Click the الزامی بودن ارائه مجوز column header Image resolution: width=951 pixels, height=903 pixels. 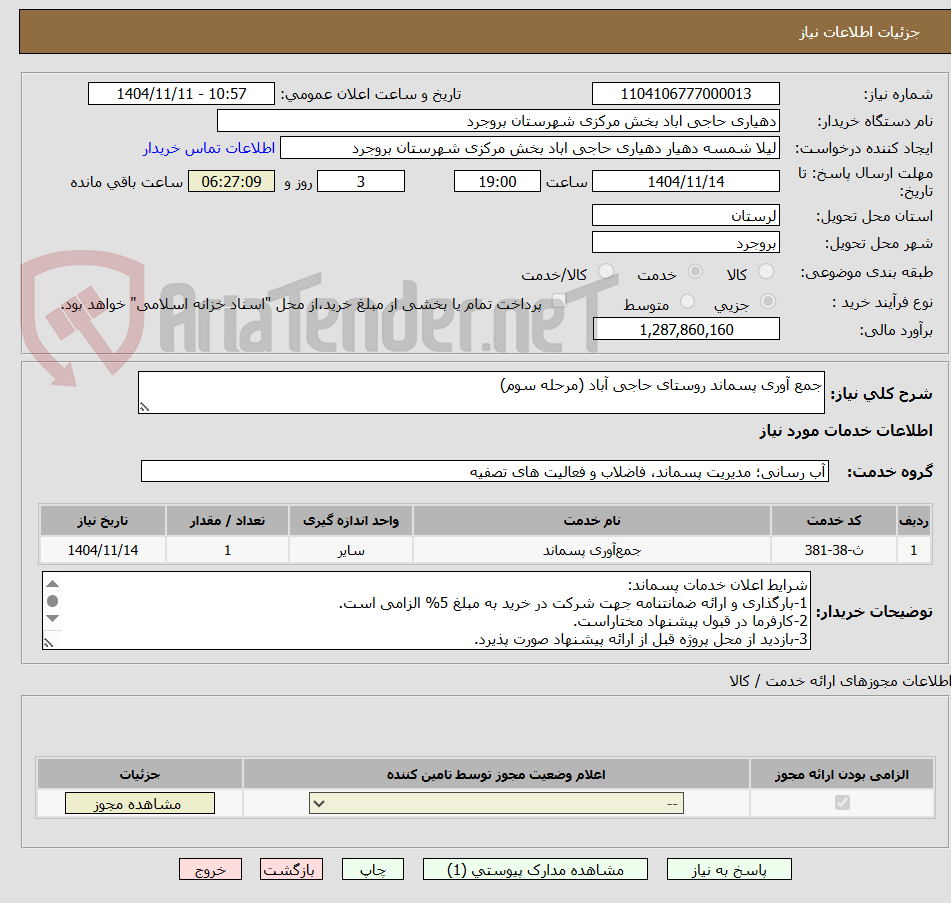842,774
